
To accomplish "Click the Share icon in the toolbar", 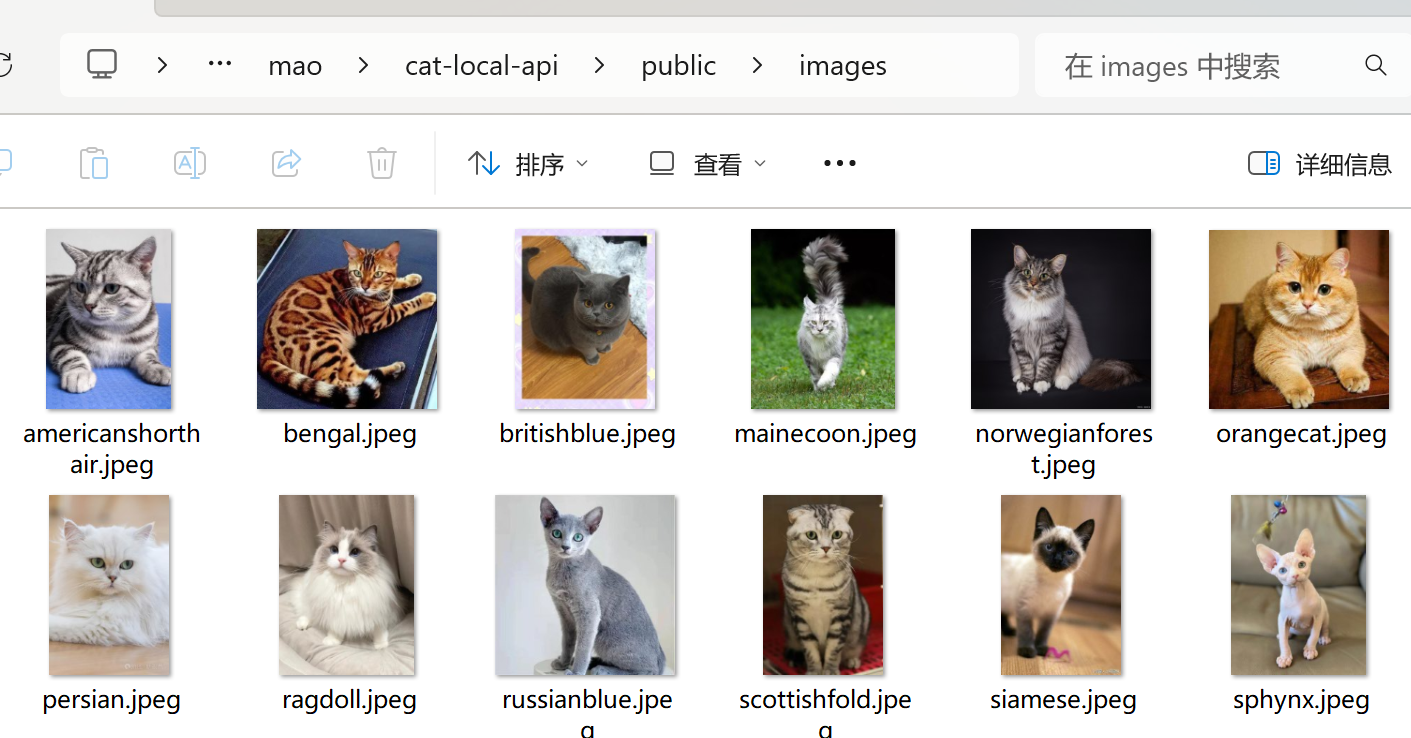I will click(x=286, y=163).
